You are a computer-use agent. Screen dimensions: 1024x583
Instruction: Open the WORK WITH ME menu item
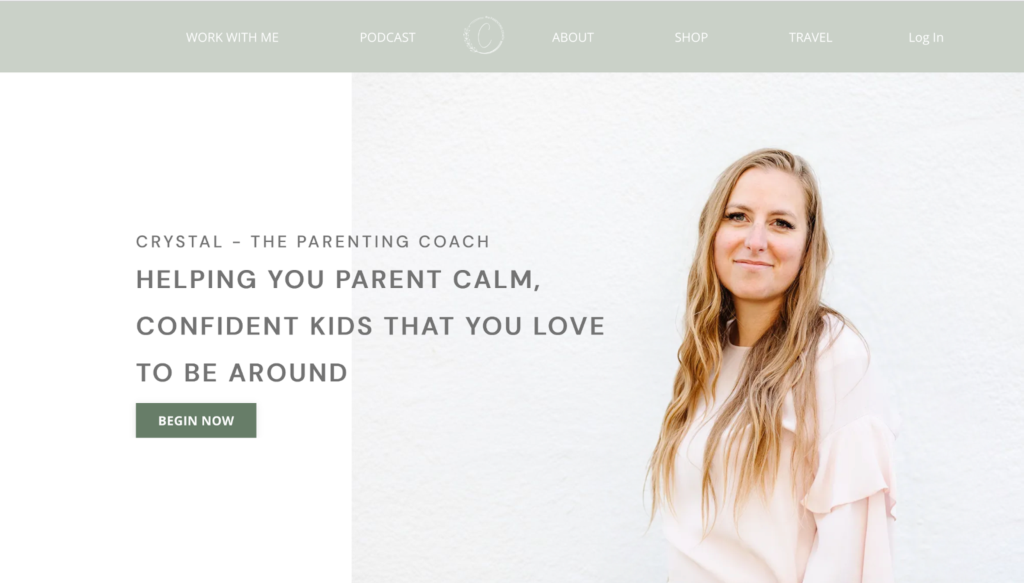point(232,37)
